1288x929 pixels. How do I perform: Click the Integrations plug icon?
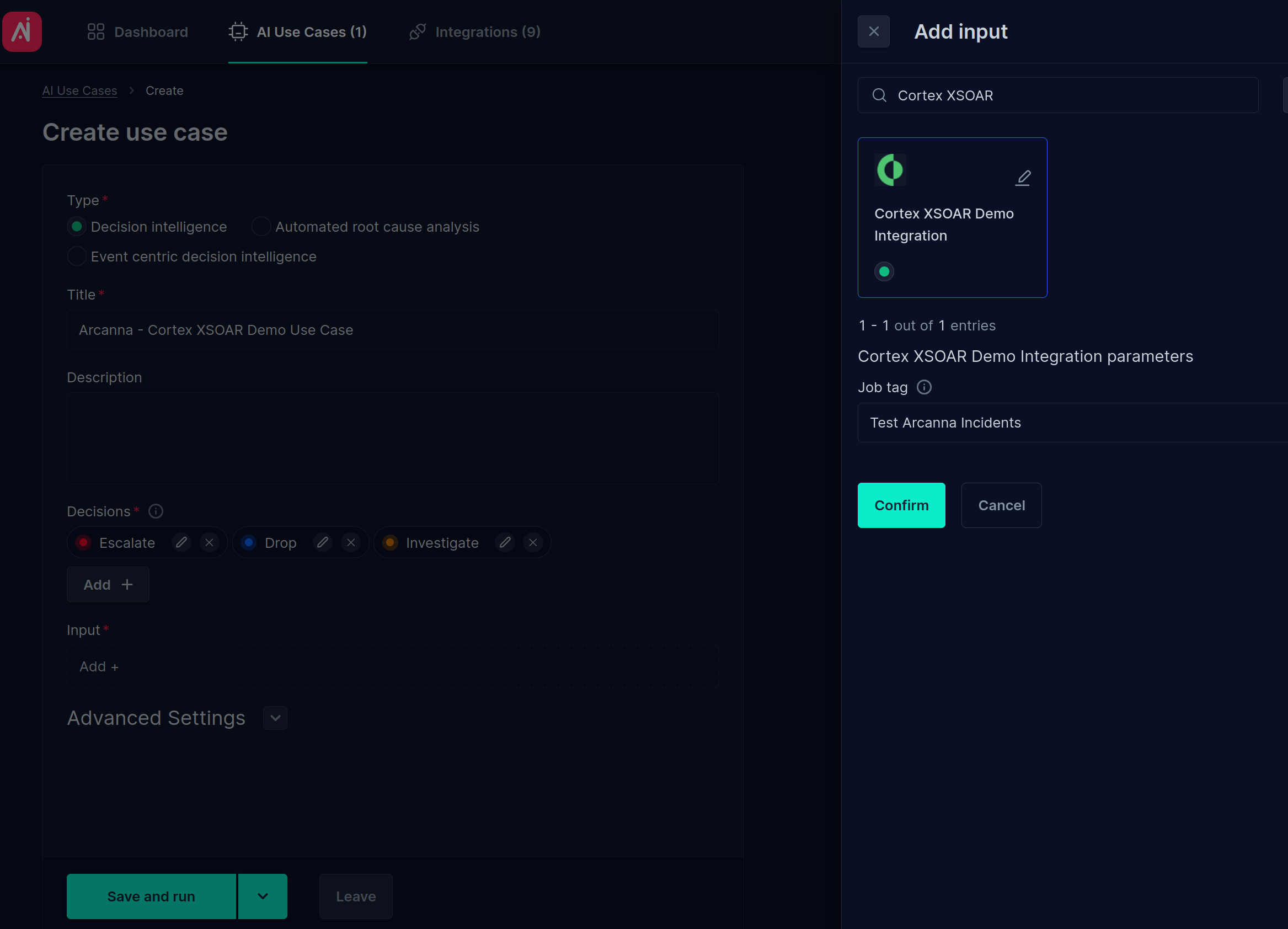[x=418, y=32]
